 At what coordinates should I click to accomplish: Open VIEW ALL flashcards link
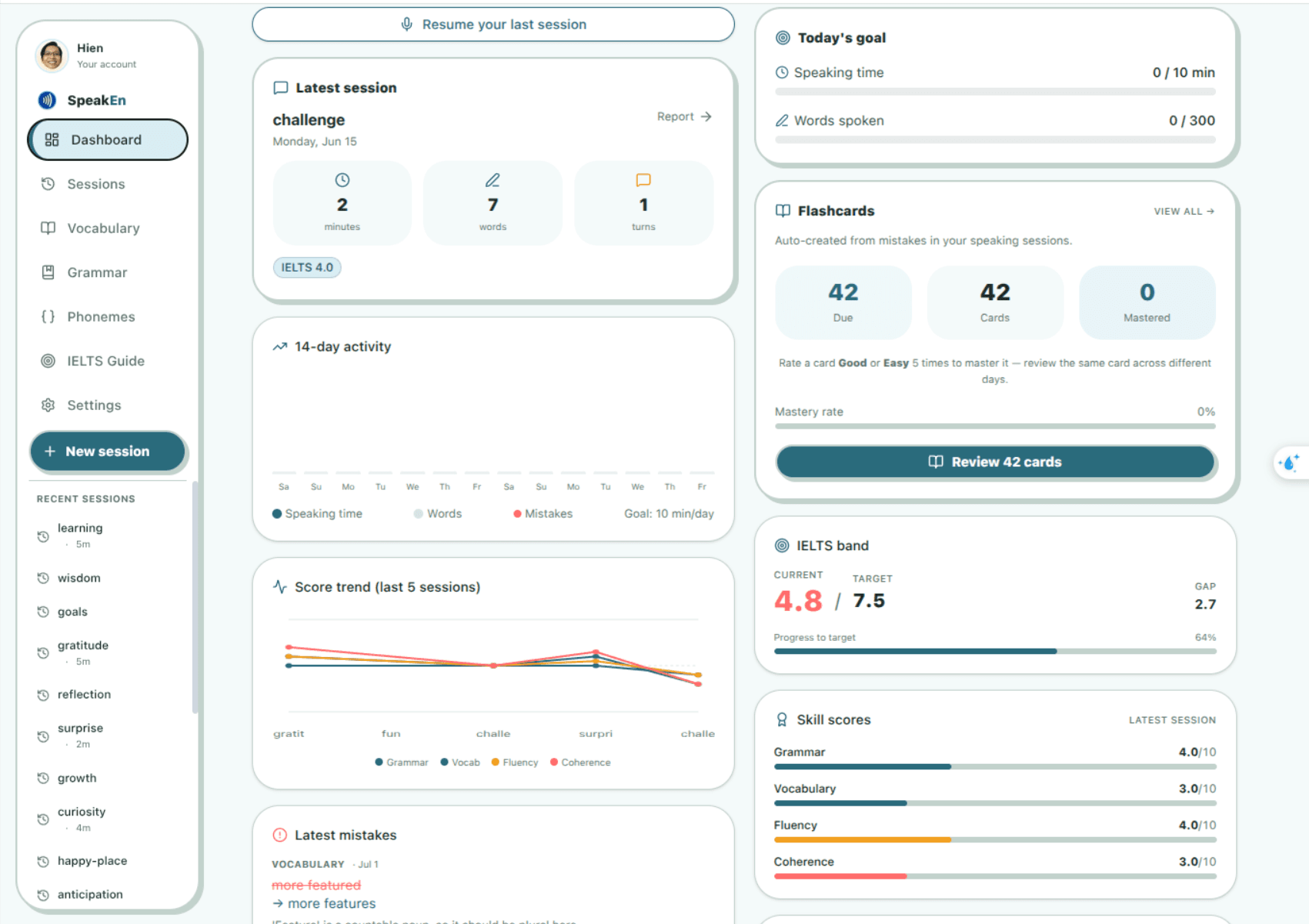[1184, 211]
